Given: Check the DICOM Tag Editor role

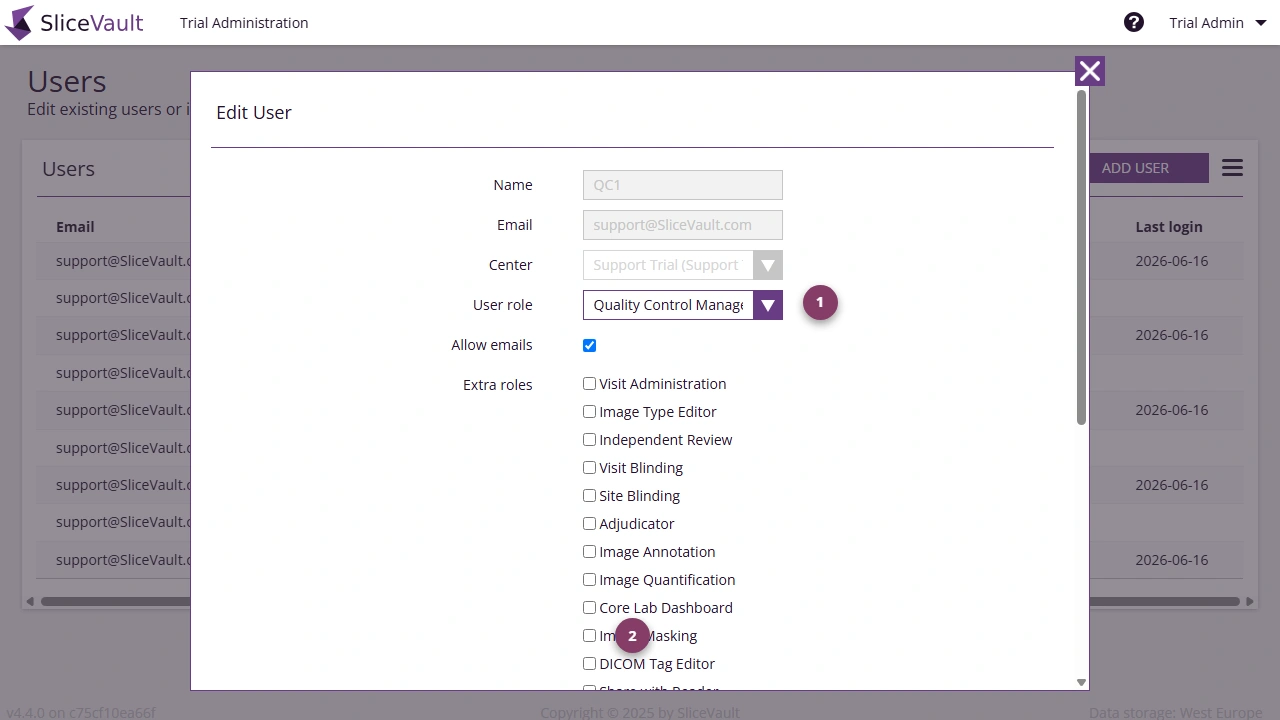Looking at the screenshot, I should 589,664.
